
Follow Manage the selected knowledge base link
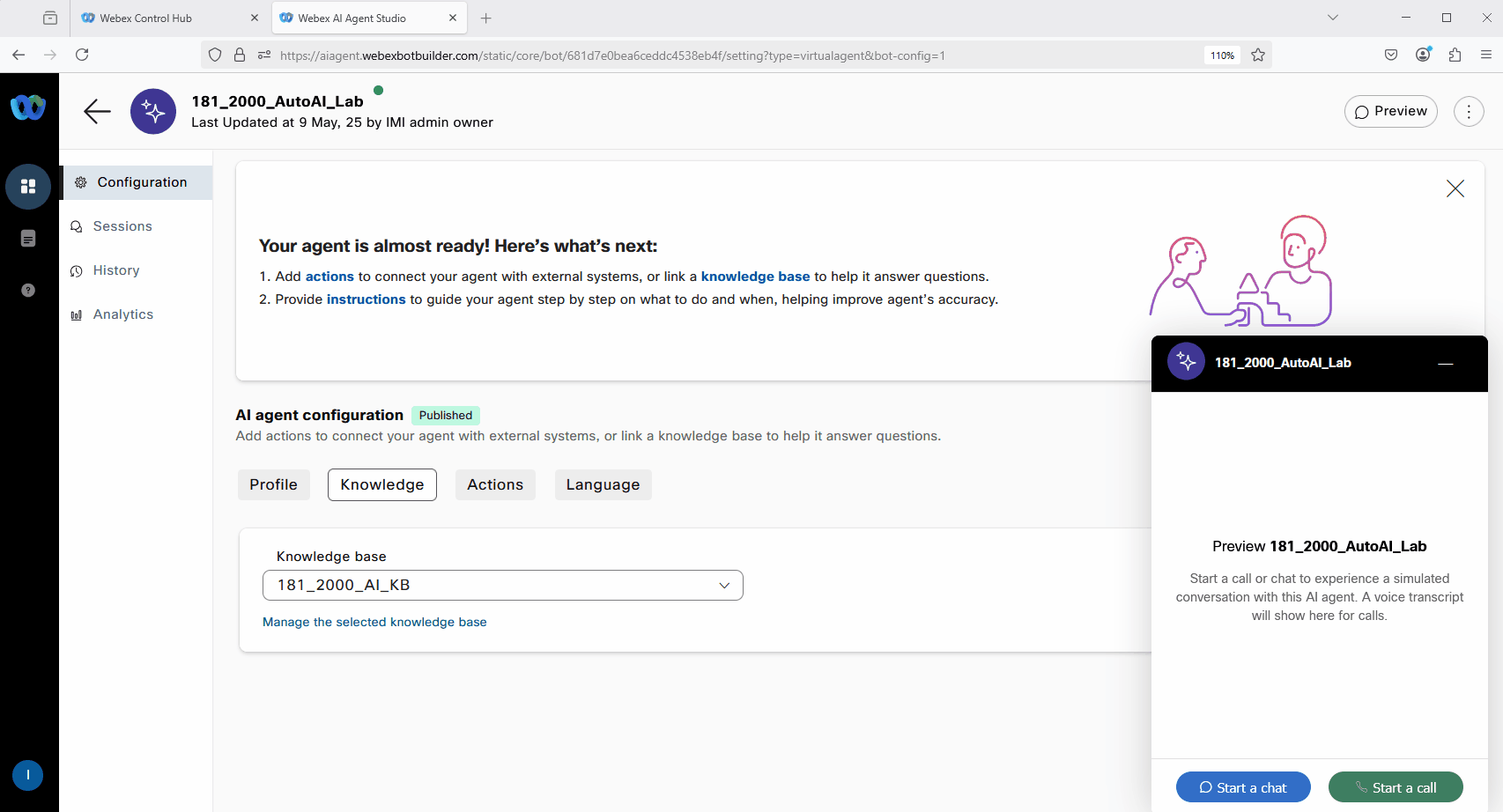374,622
